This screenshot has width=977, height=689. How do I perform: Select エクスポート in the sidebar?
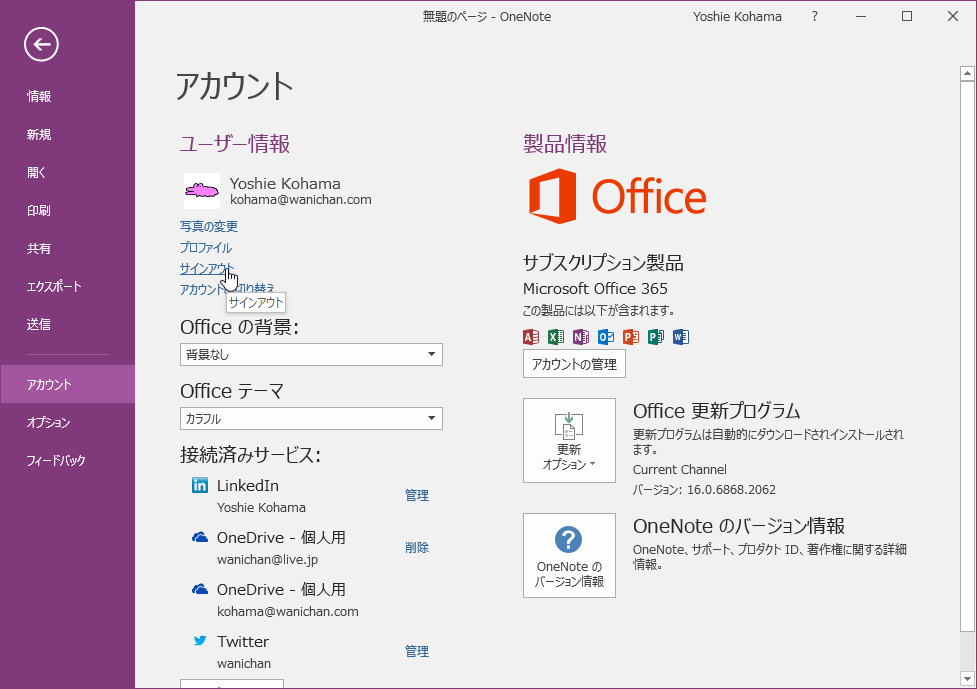tap(67, 287)
